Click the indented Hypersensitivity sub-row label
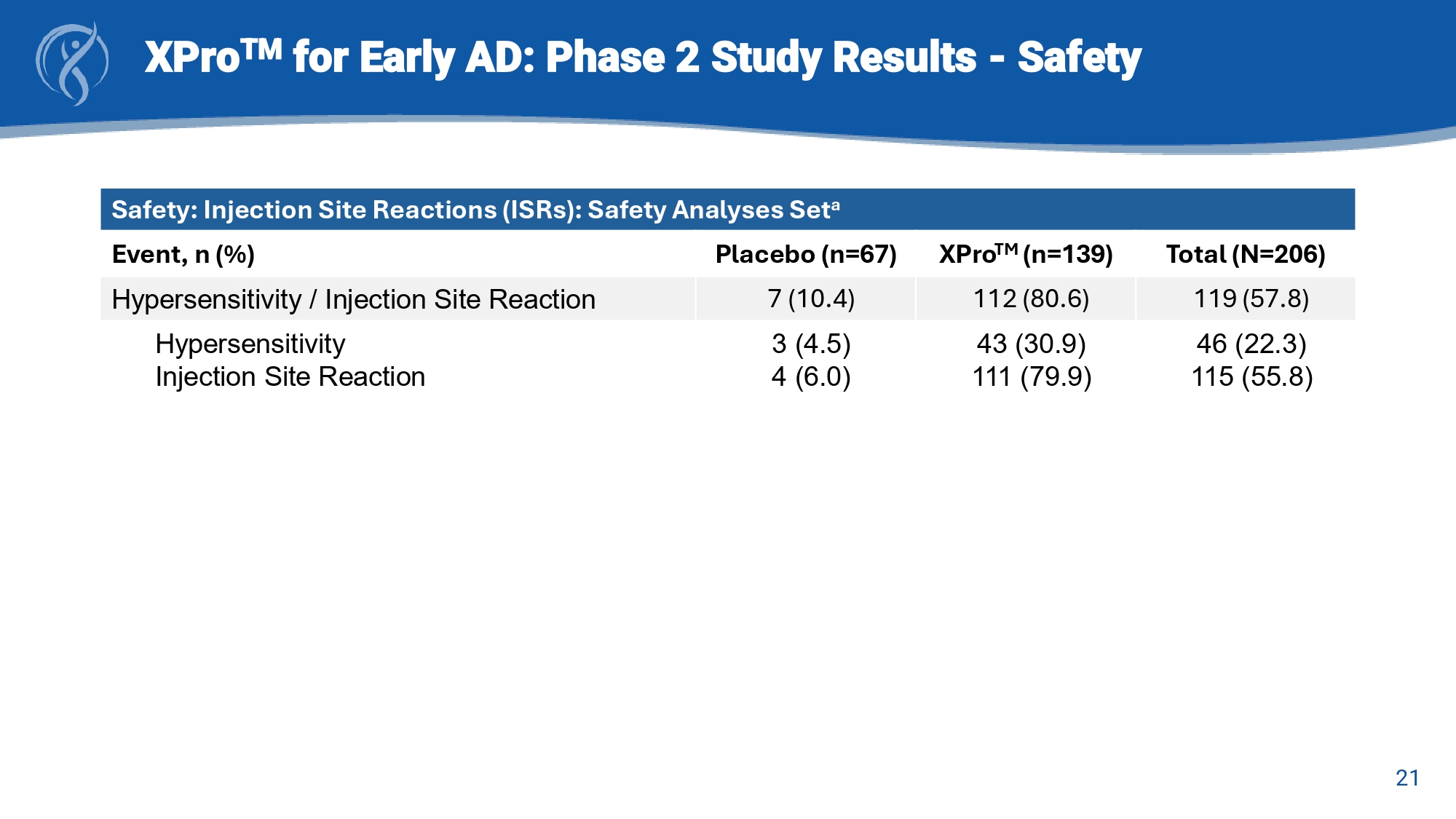The width and height of the screenshot is (1456, 819). (x=250, y=344)
